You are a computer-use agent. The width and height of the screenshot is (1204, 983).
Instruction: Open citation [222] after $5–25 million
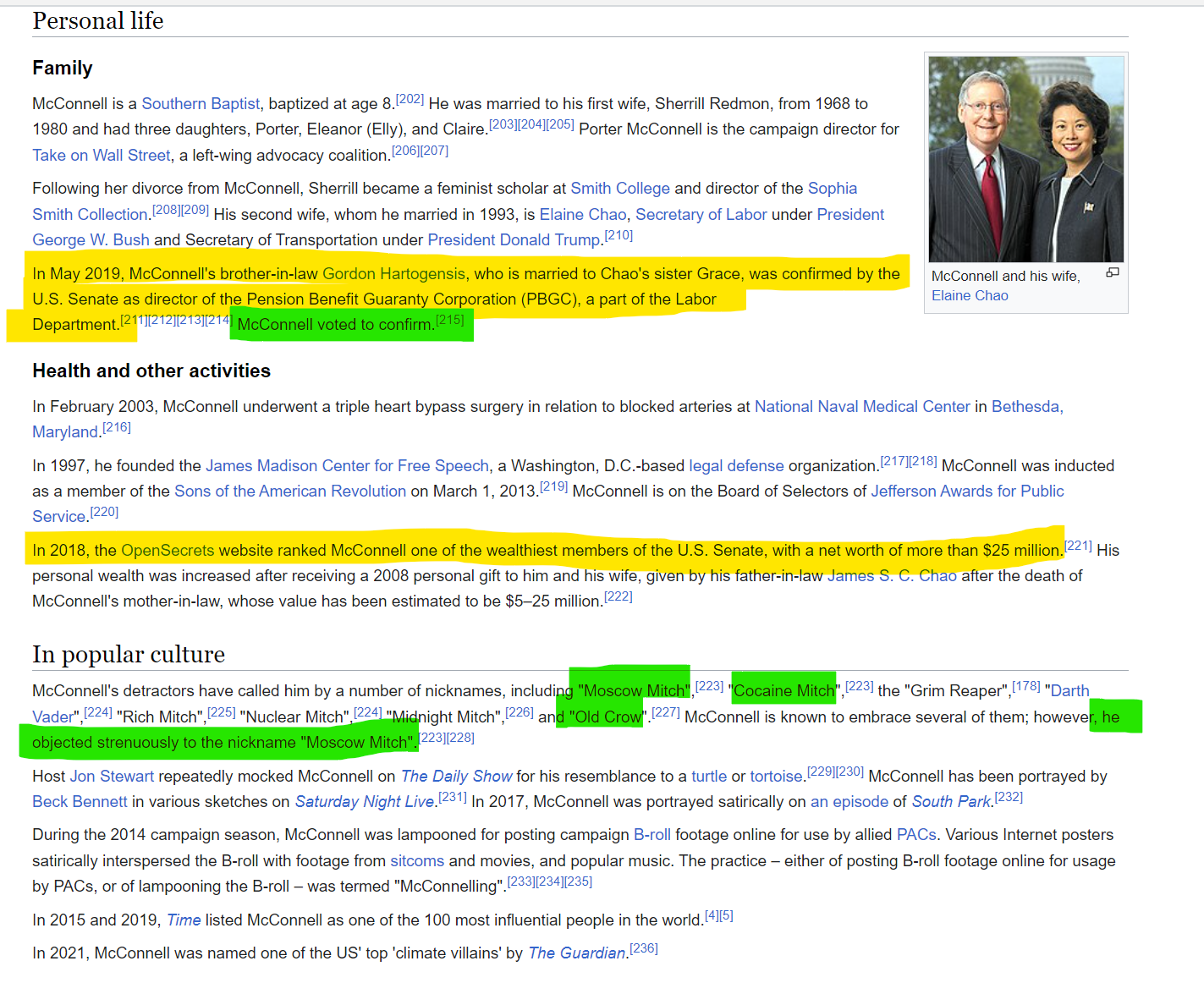click(618, 596)
